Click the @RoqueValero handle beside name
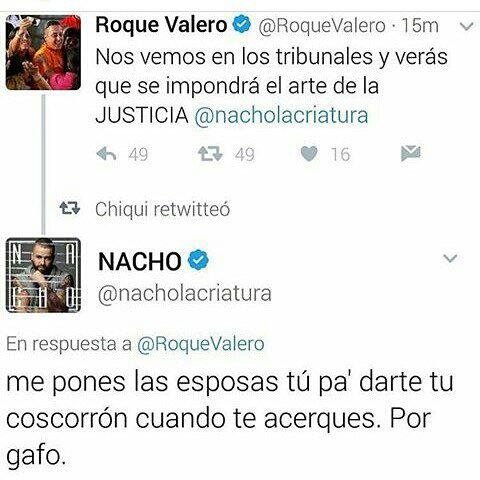Screen dimensions: 480x480 322,26
